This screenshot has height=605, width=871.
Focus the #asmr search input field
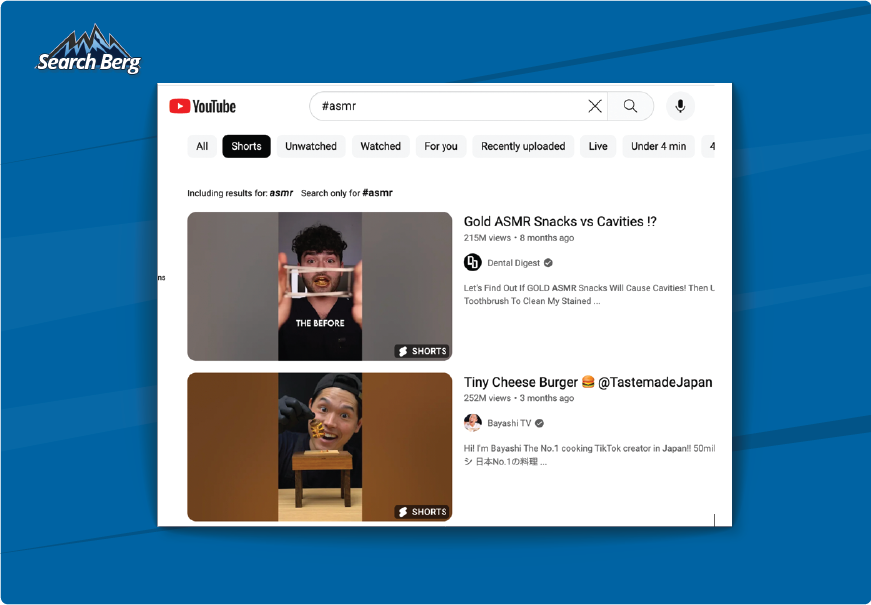tap(450, 106)
